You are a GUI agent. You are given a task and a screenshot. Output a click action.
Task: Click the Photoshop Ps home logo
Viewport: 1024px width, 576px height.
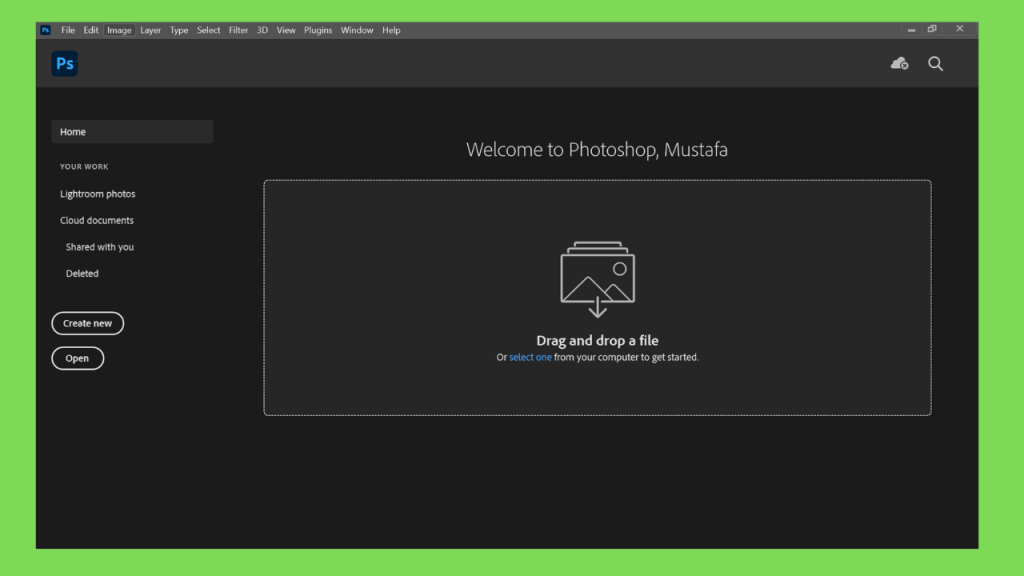pos(65,64)
